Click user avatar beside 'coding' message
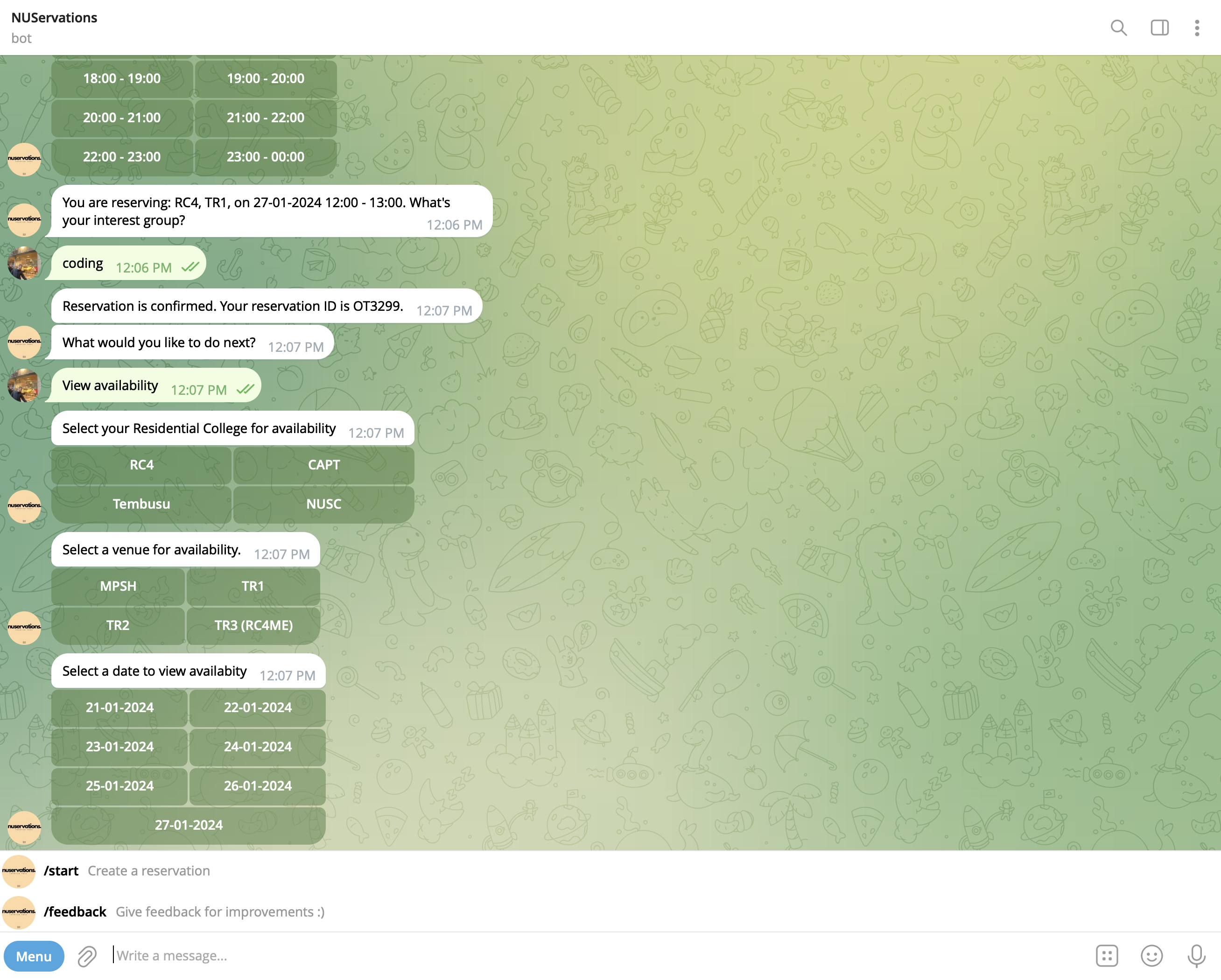 [x=24, y=263]
